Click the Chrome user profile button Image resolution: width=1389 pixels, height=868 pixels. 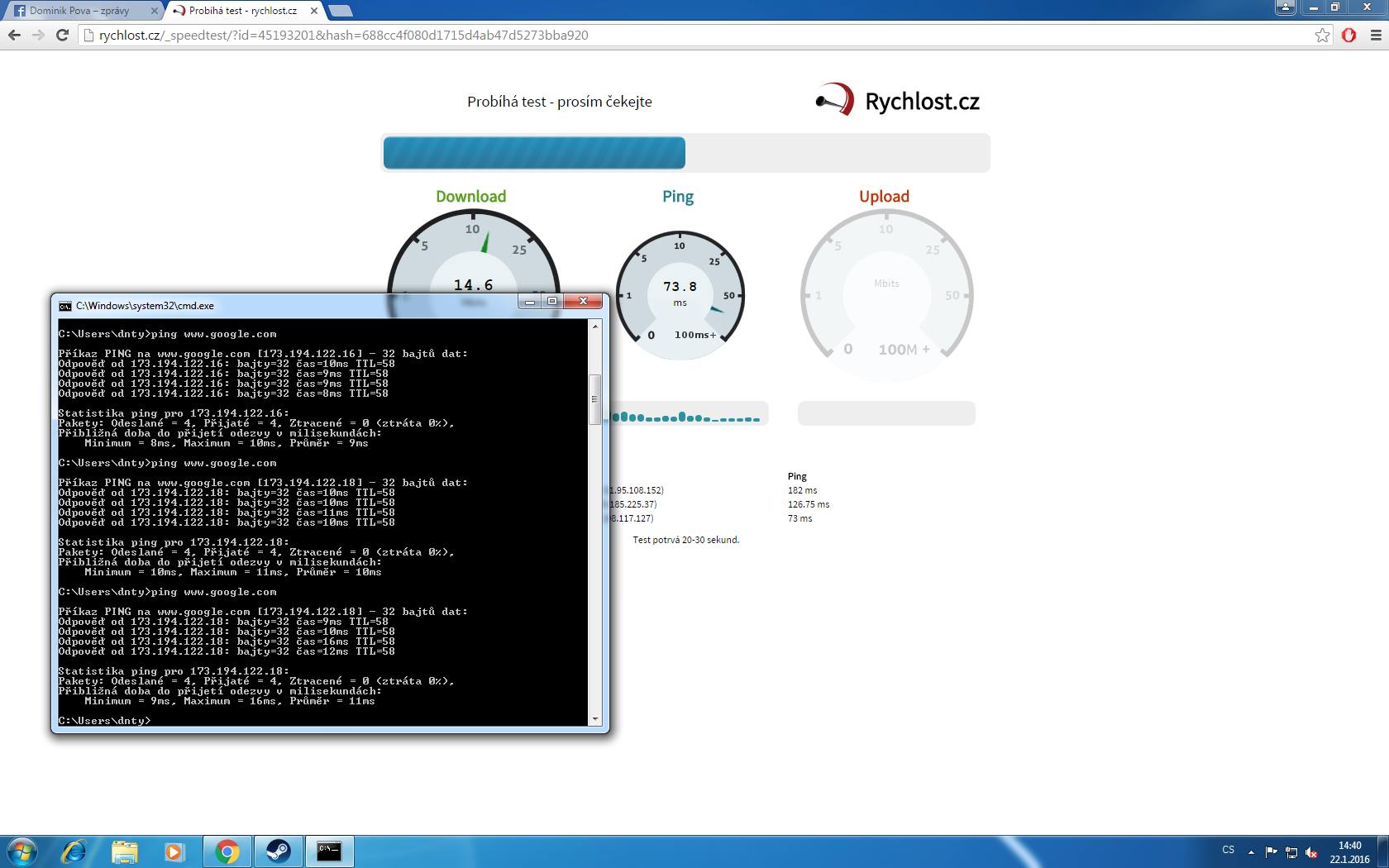(x=1285, y=7)
